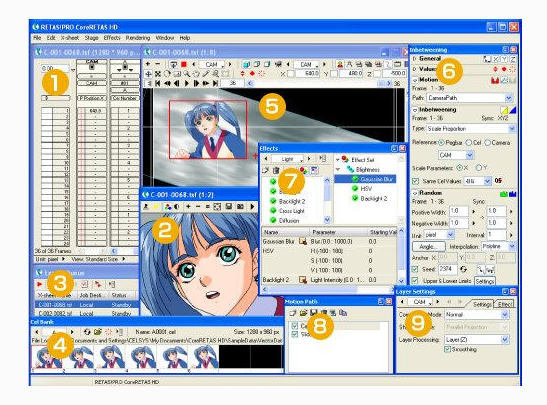This screenshot has width=547, height=405.
Task: Select the Y scale parameter radio button
Action: (x=480, y=168)
